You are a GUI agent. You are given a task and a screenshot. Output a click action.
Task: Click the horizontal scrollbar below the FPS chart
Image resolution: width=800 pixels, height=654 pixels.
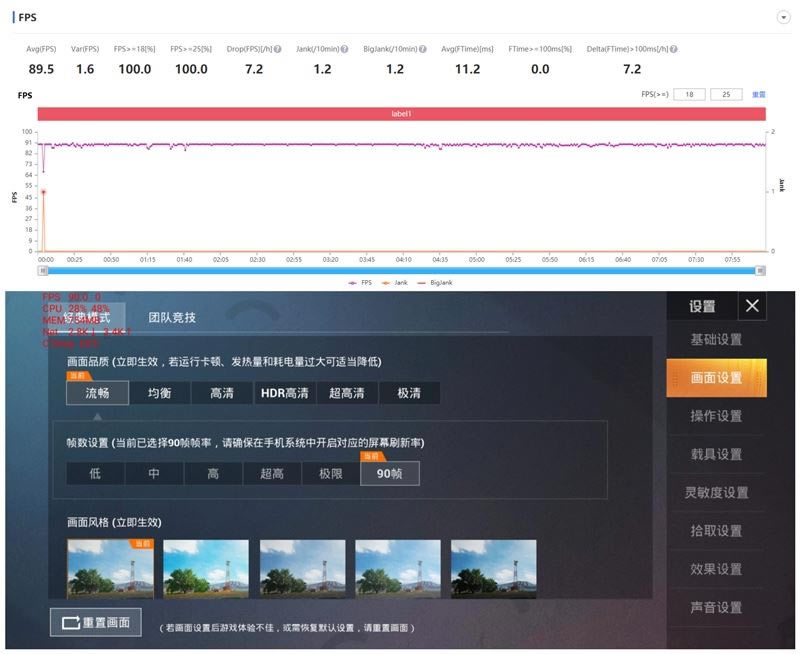400,268
